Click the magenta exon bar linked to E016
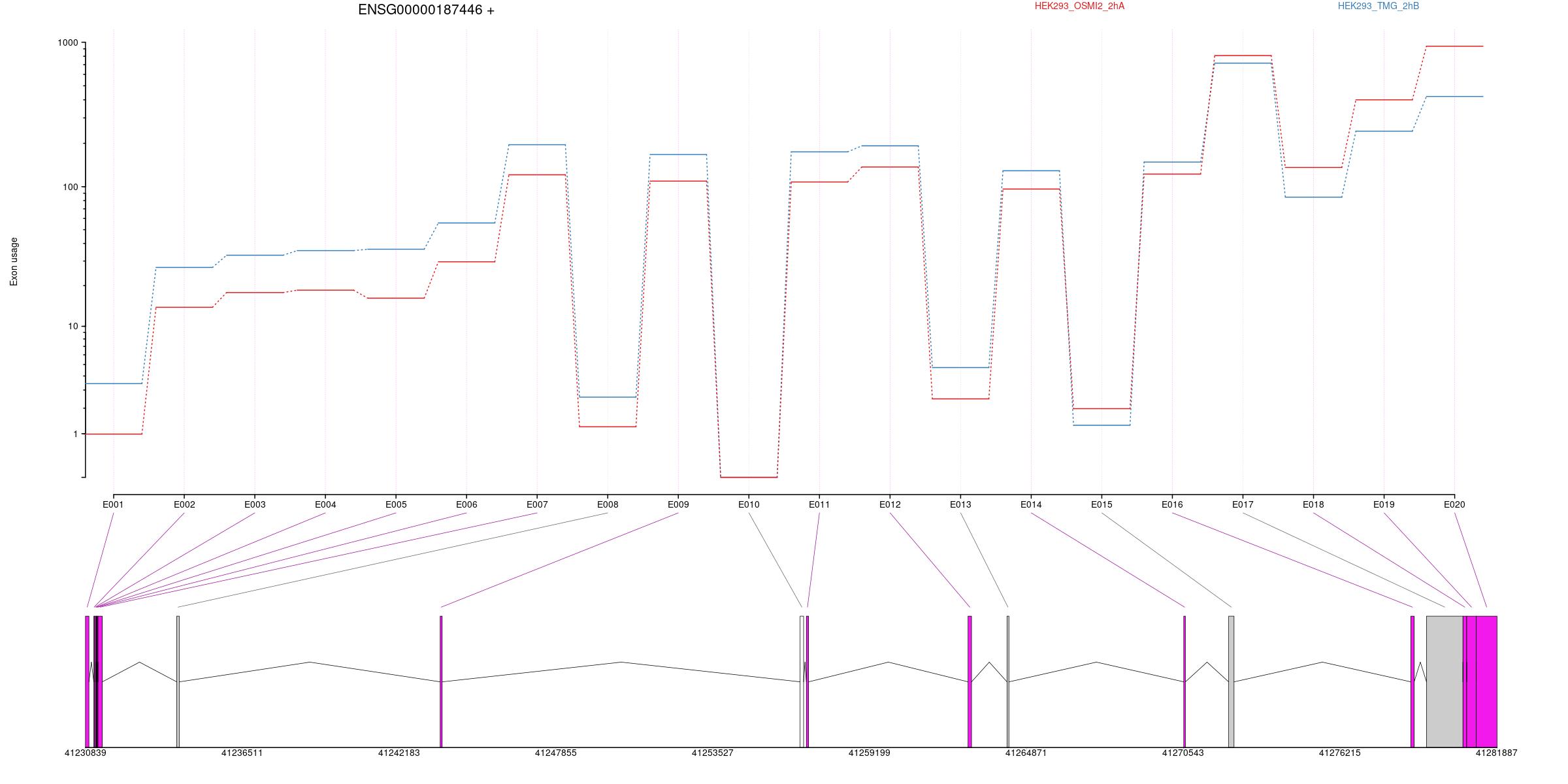The width and height of the screenshot is (1568, 784). (x=1413, y=681)
